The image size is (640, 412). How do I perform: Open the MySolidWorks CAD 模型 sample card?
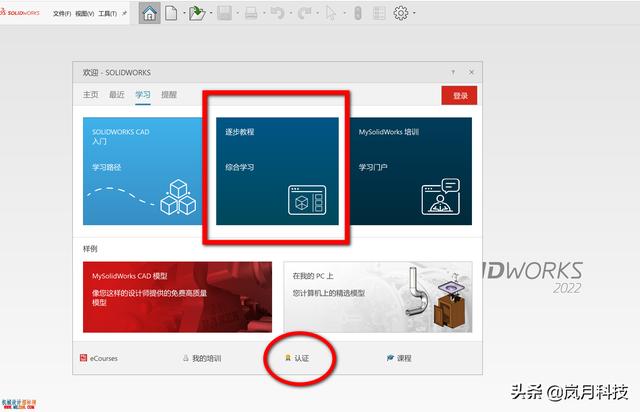point(177,297)
